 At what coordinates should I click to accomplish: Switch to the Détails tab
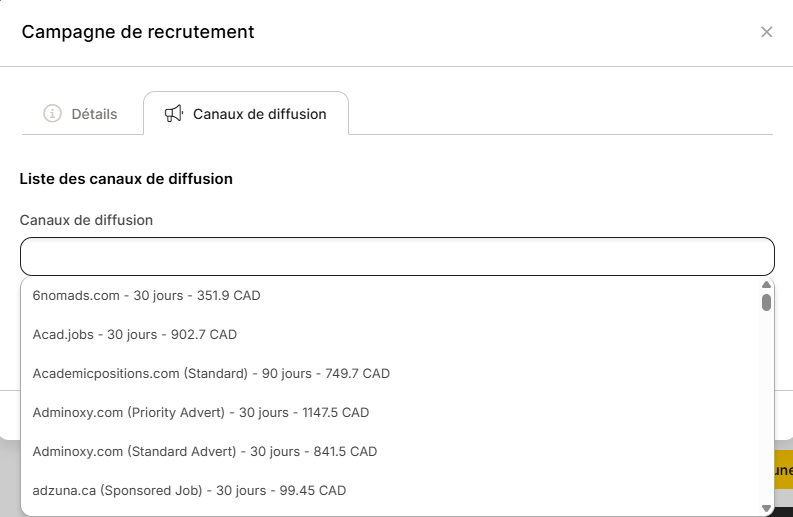point(80,114)
